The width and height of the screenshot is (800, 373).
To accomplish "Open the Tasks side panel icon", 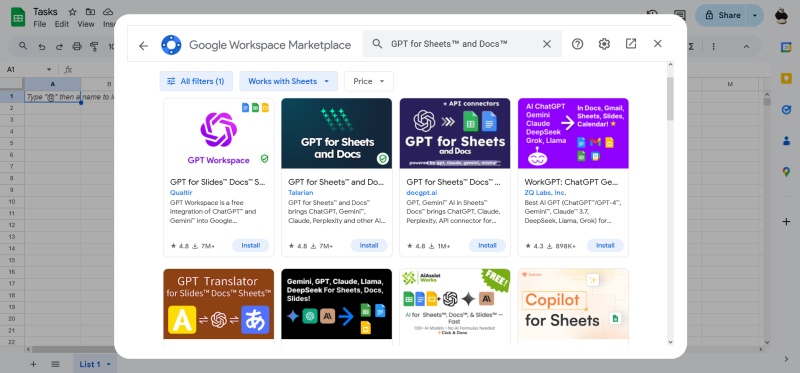I will click(786, 109).
